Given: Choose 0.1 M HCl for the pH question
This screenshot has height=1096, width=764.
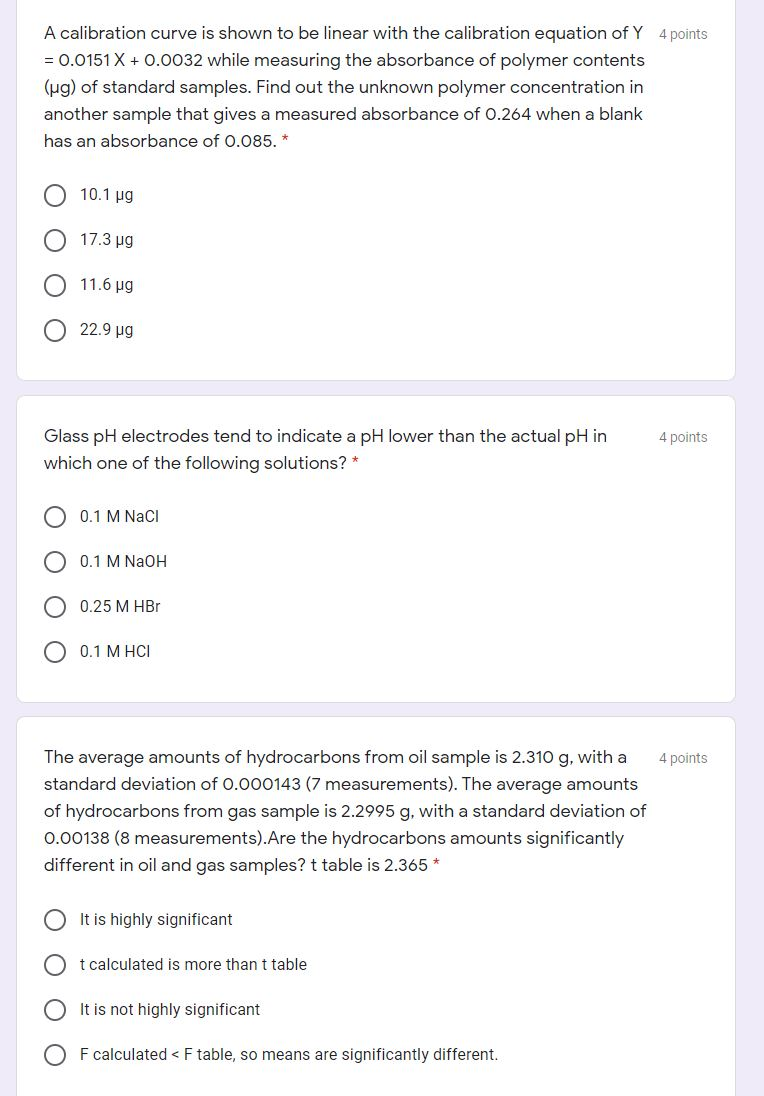Looking at the screenshot, I should pos(55,652).
